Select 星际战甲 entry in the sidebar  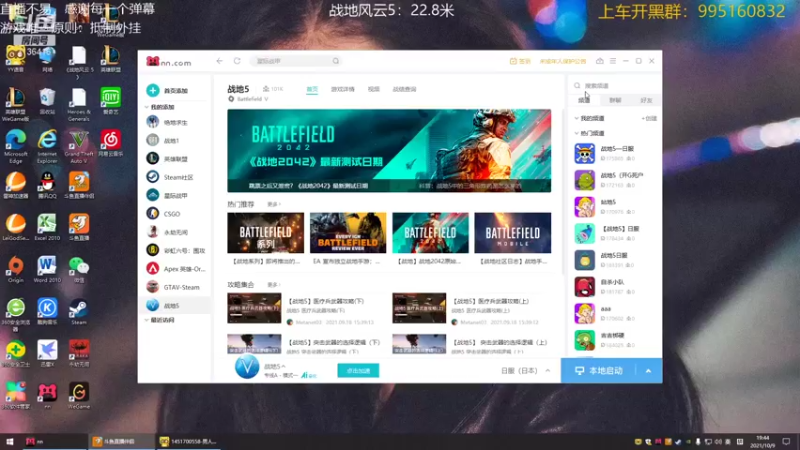click(x=175, y=195)
